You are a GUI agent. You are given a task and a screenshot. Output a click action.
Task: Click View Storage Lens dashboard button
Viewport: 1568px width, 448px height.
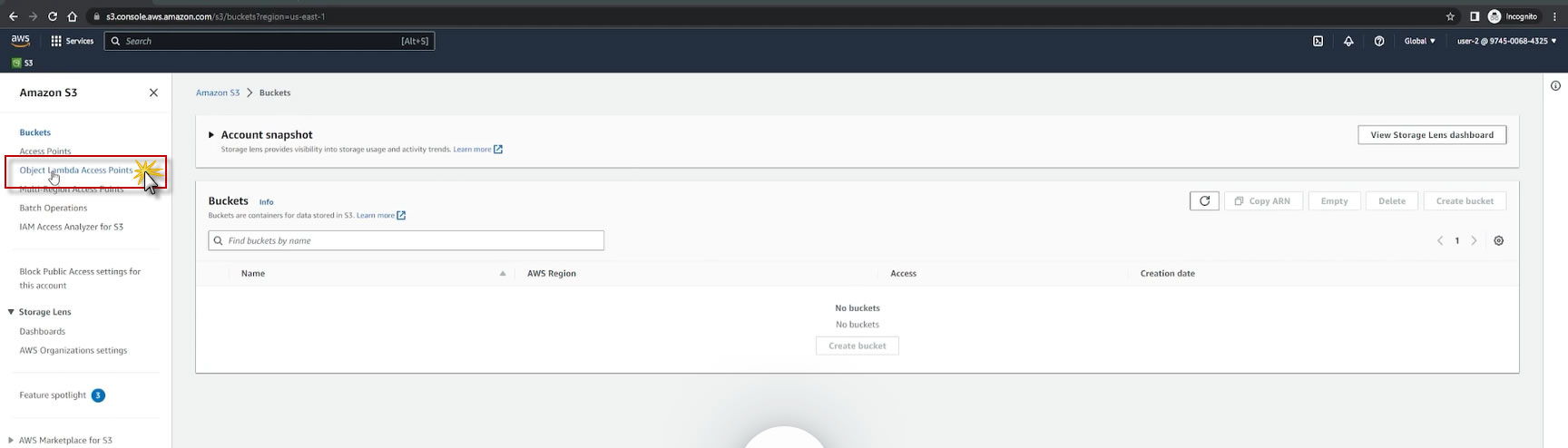(1432, 135)
